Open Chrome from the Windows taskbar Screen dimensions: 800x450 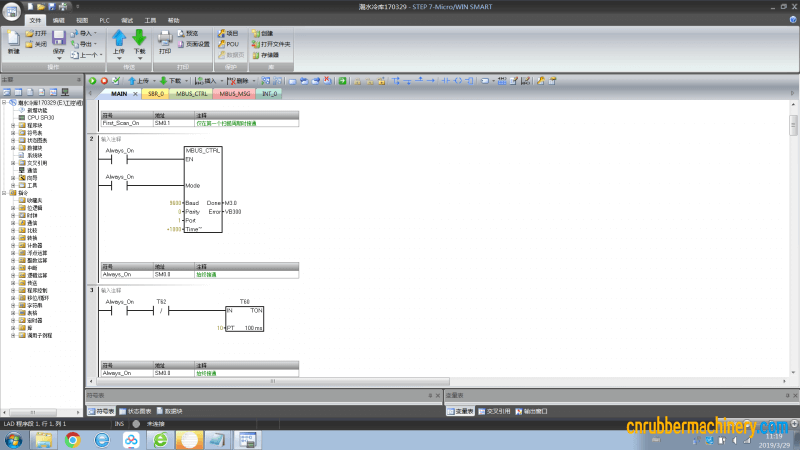coord(72,438)
